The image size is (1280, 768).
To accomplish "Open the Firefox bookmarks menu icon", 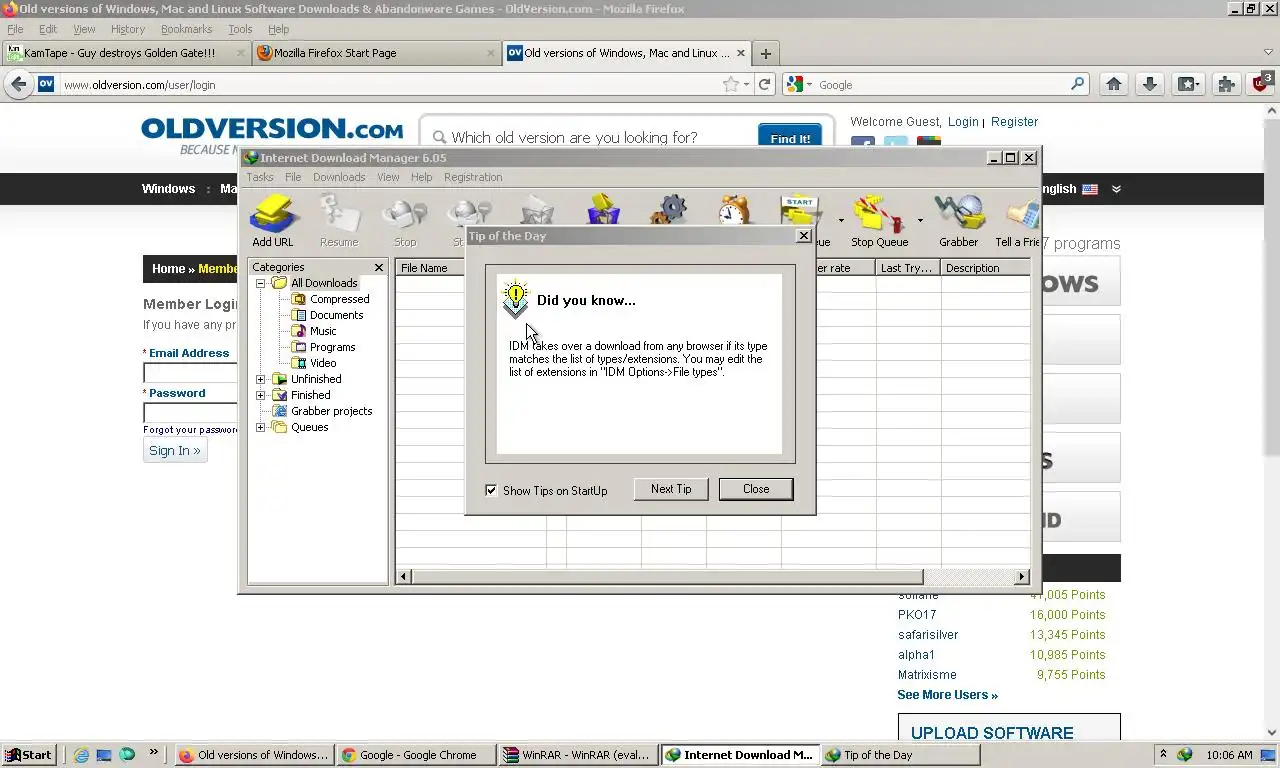I will click(1188, 85).
